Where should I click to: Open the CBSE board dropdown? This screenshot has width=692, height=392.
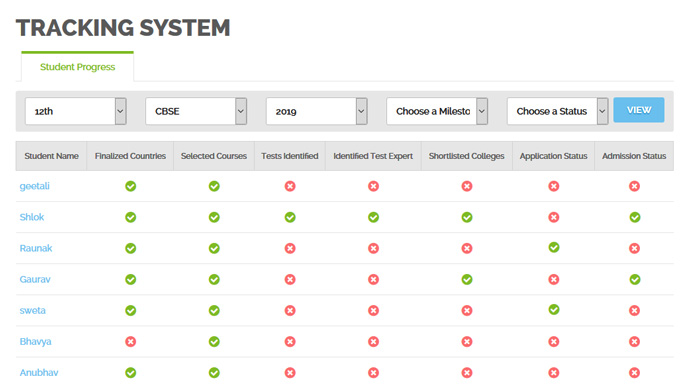pyautogui.click(x=196, y=111)
